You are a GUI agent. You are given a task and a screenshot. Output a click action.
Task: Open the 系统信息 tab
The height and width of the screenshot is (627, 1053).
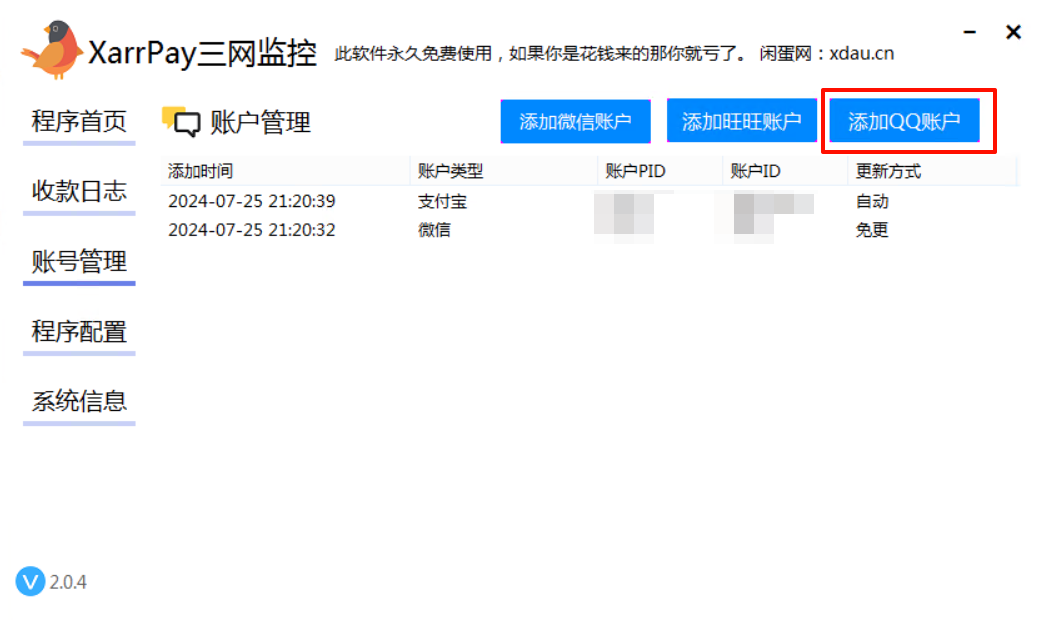click(x=79, y=402)
